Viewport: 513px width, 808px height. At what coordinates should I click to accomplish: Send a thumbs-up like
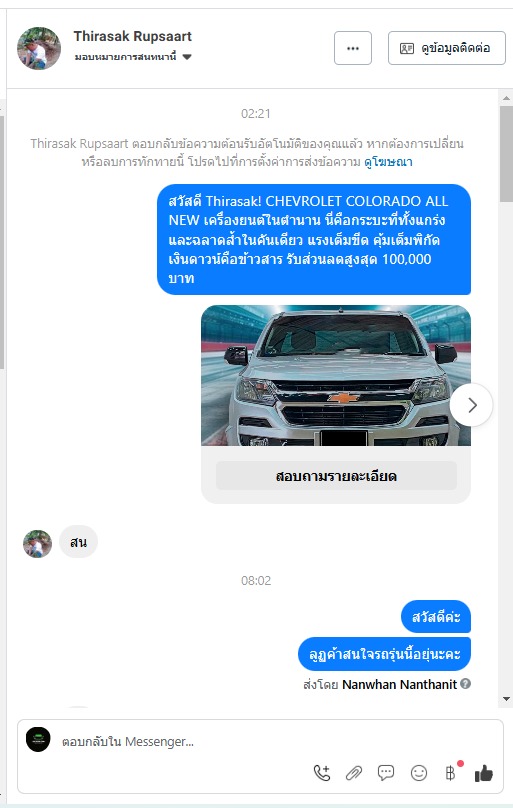click(x=484, y=773)
